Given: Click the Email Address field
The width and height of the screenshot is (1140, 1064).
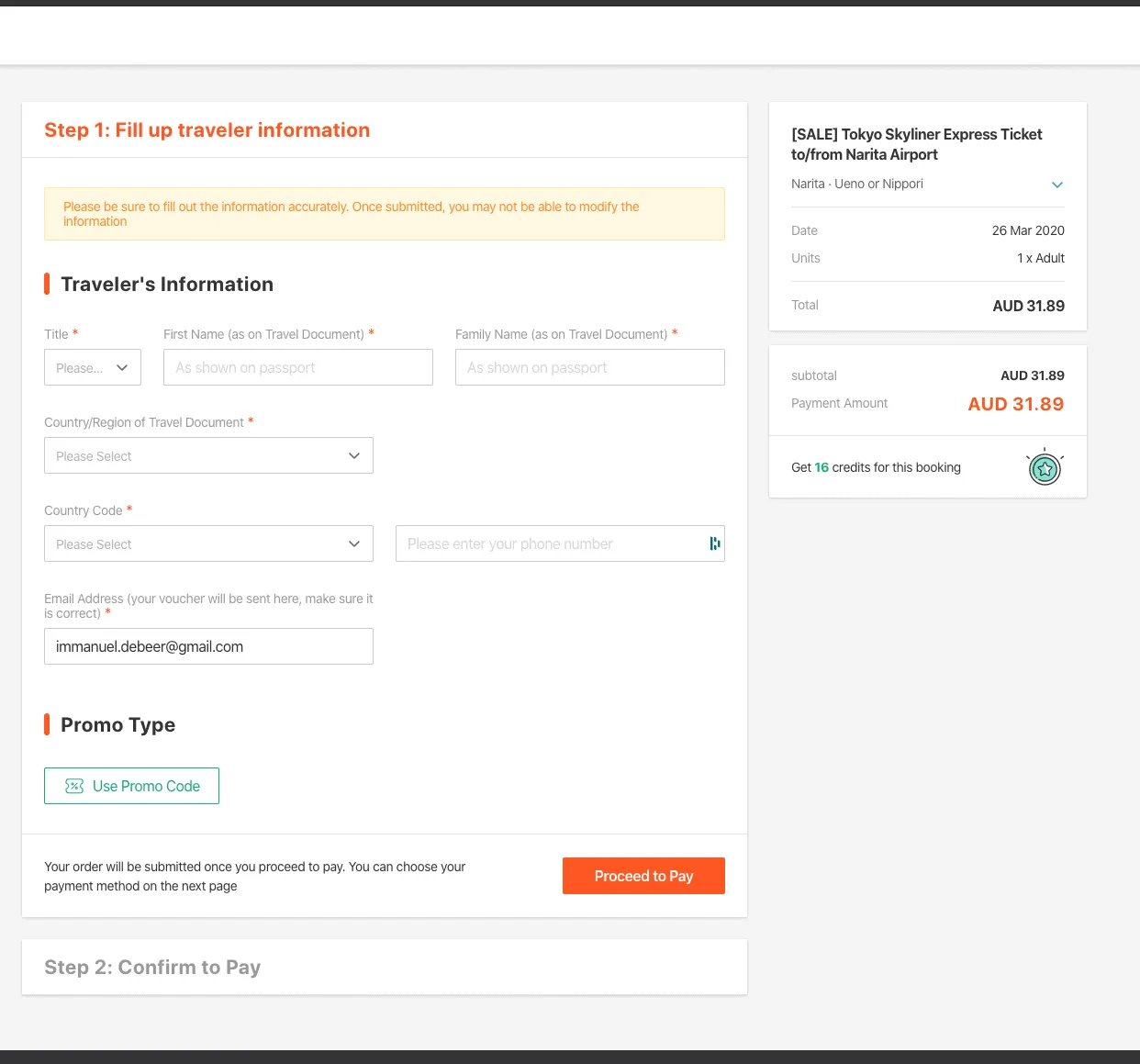Looking at the screenshot, I should click(x=208, y=646).
